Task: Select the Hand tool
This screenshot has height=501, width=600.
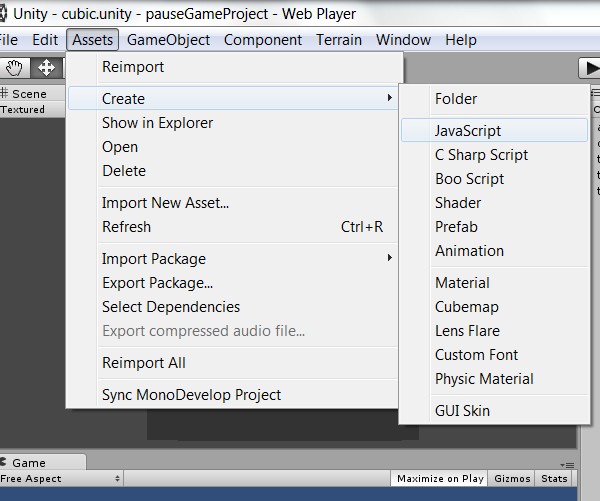Action: click(14, 68)
